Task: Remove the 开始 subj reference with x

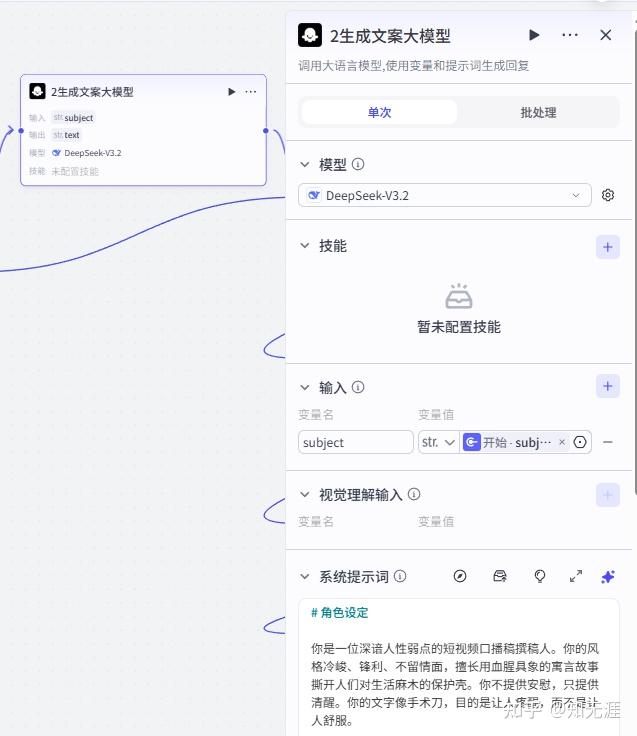Action: coord(561,442)
